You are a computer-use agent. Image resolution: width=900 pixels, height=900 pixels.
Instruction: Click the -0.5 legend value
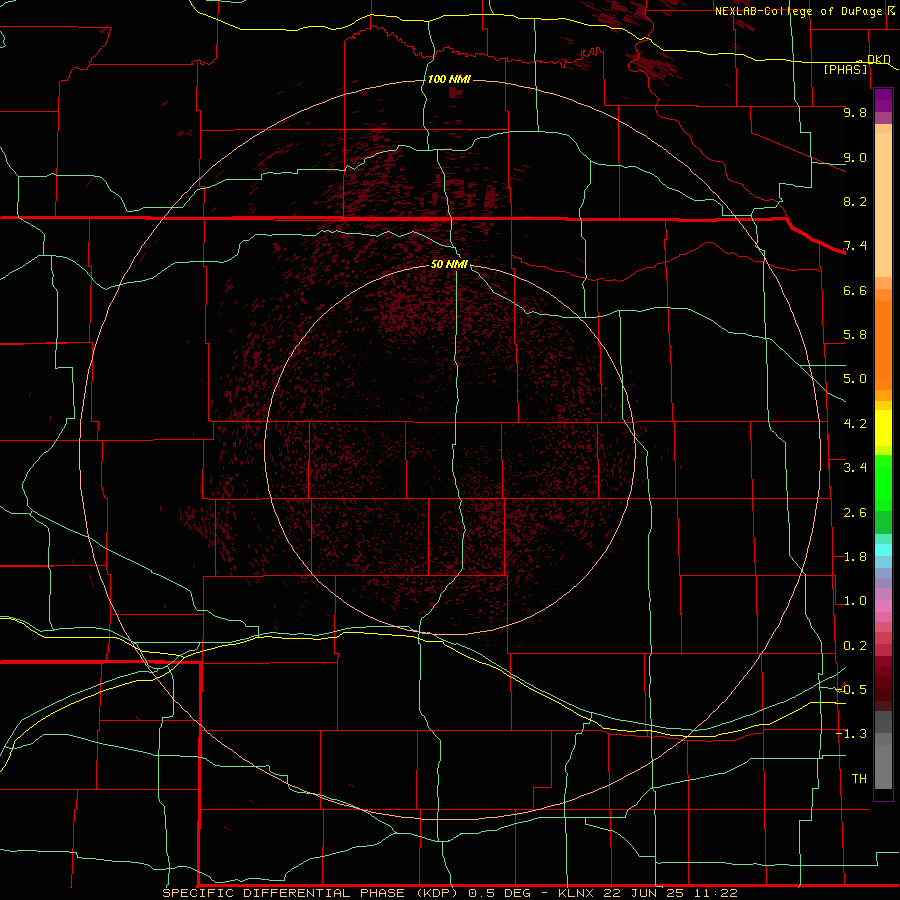(x=852, y=690)
